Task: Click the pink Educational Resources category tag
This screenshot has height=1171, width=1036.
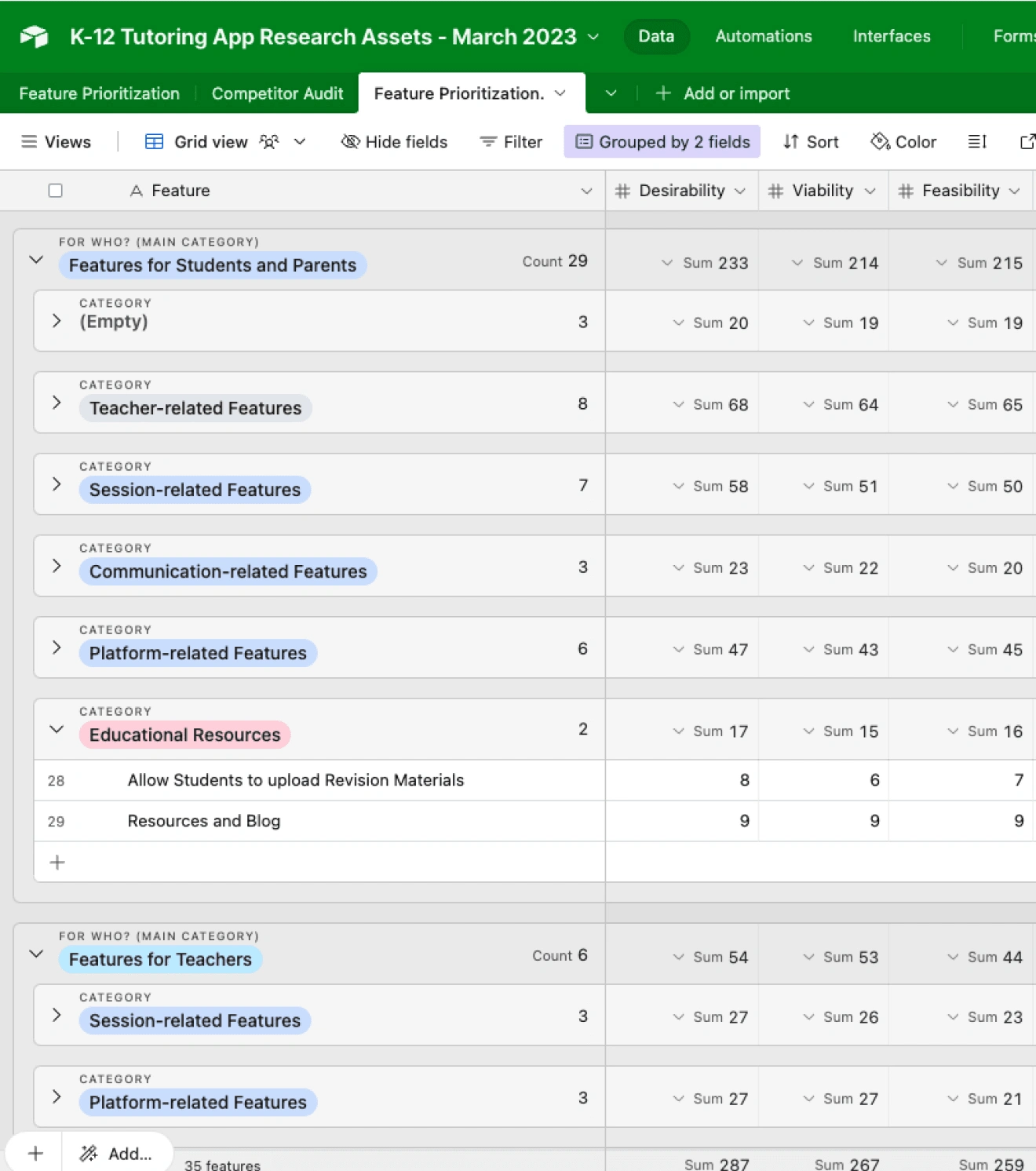Action: click(x=184, y=735)
